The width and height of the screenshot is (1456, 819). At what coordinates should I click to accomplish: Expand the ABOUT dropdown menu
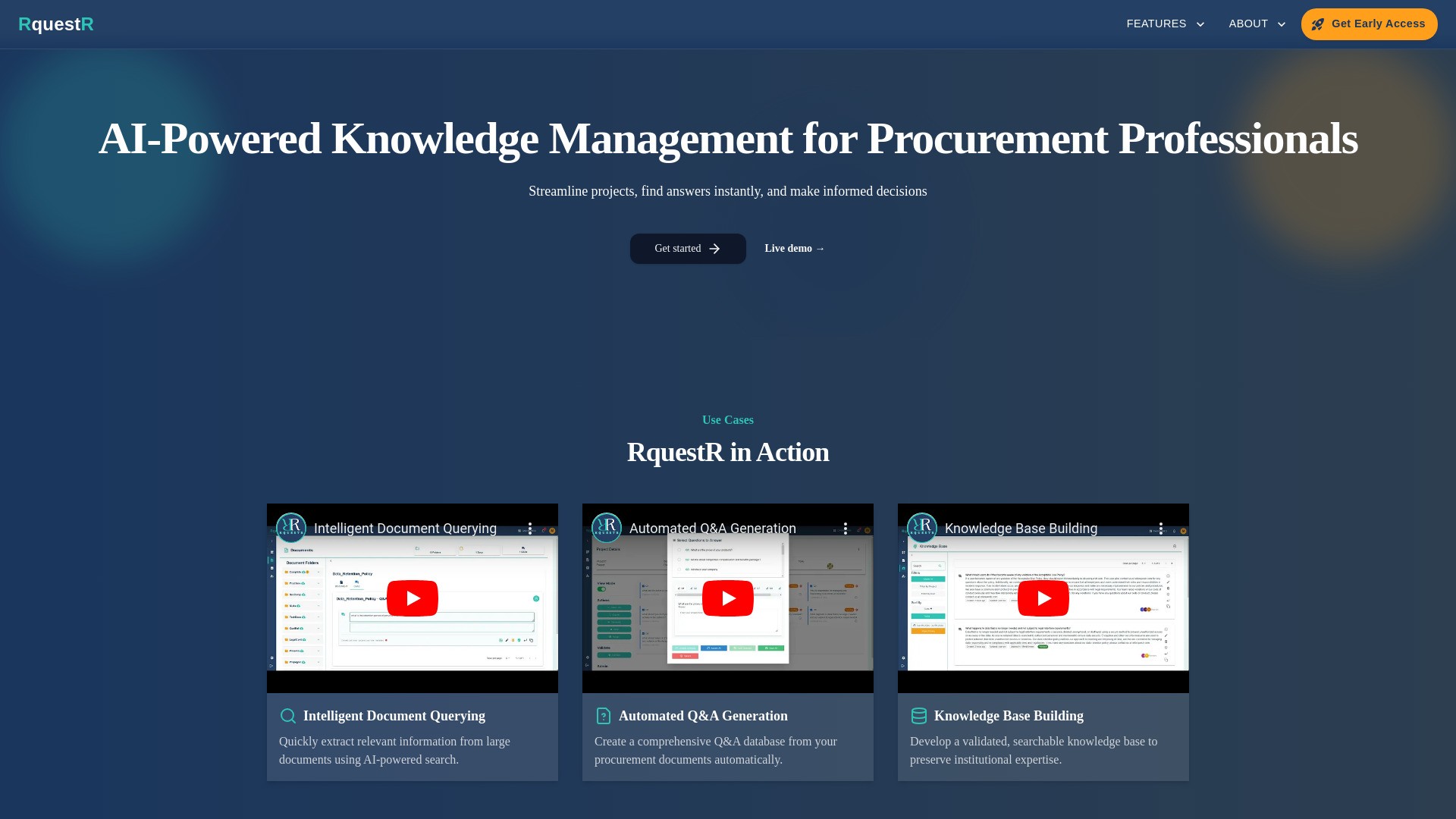coord(1257,24)
